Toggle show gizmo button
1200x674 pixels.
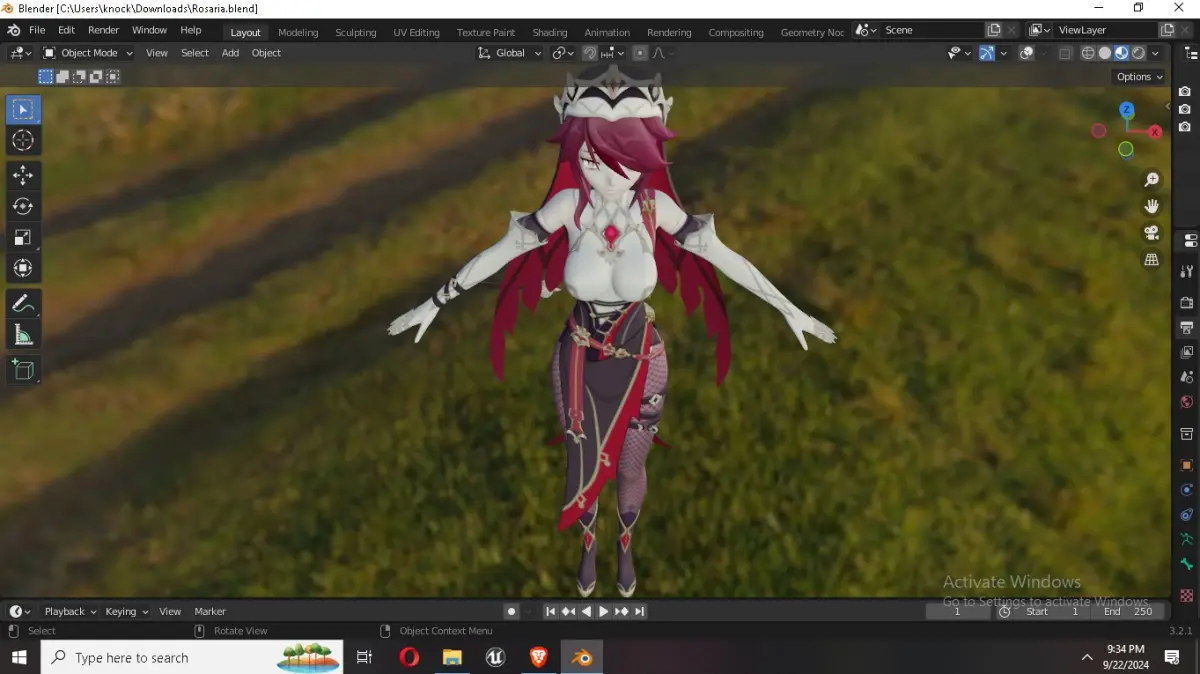[987, 53]
